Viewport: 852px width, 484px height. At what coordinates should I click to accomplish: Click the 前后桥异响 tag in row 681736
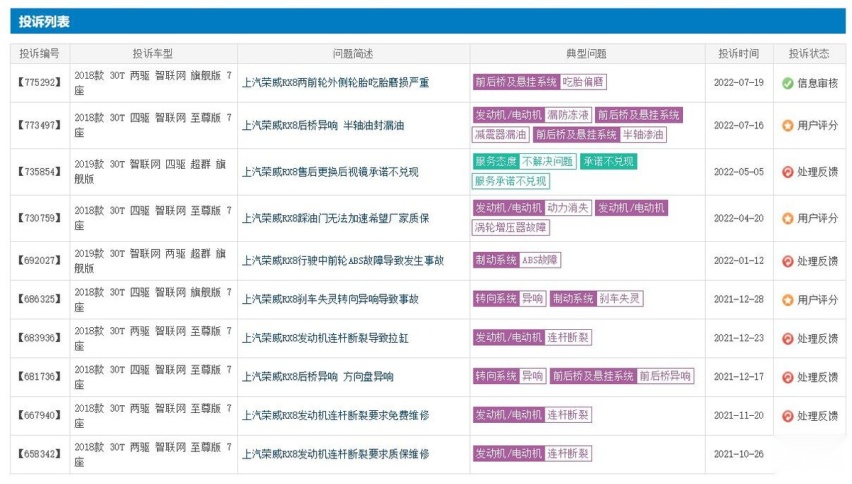click(665, 376)
